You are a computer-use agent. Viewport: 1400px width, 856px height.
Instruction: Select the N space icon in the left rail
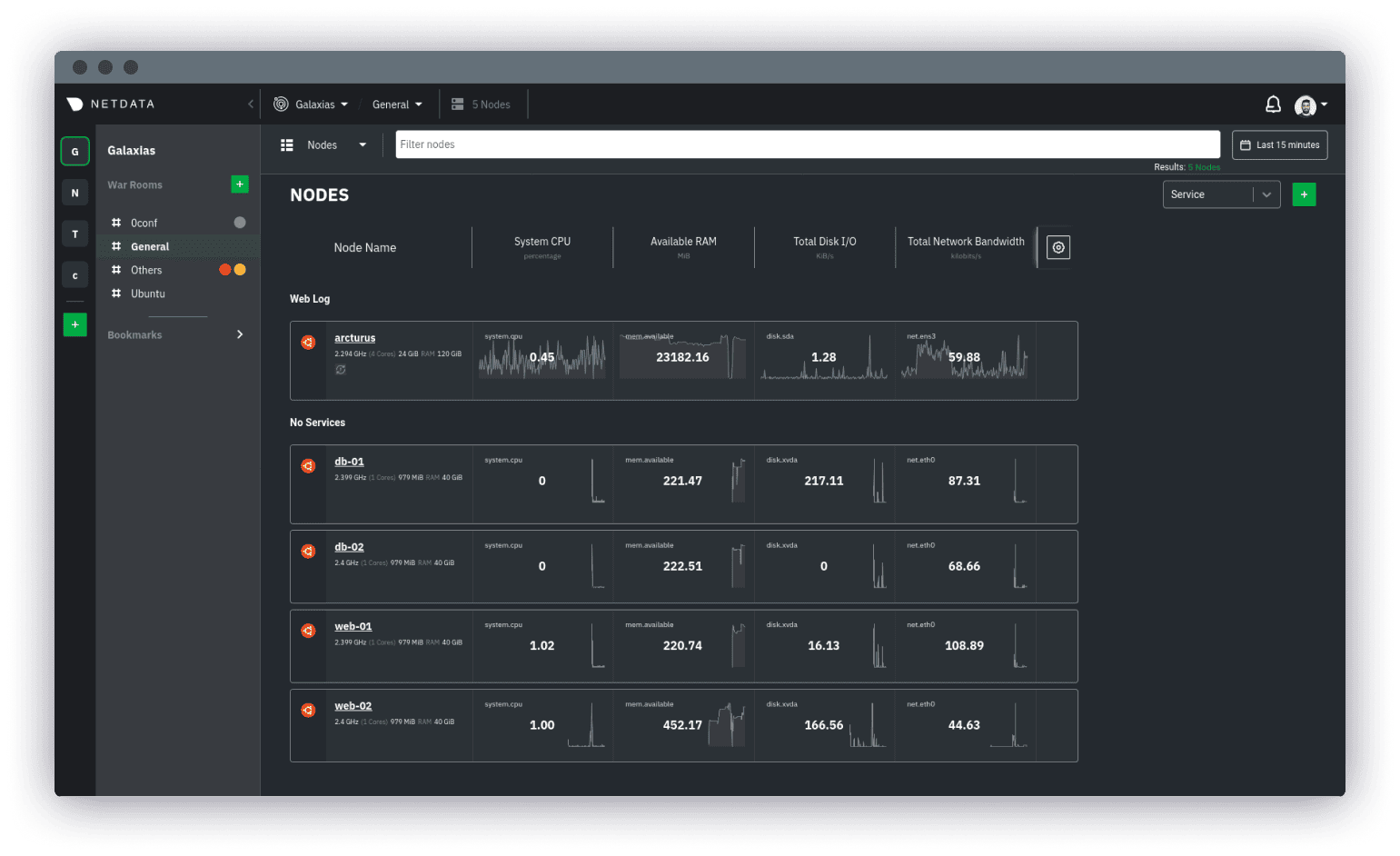74,192
